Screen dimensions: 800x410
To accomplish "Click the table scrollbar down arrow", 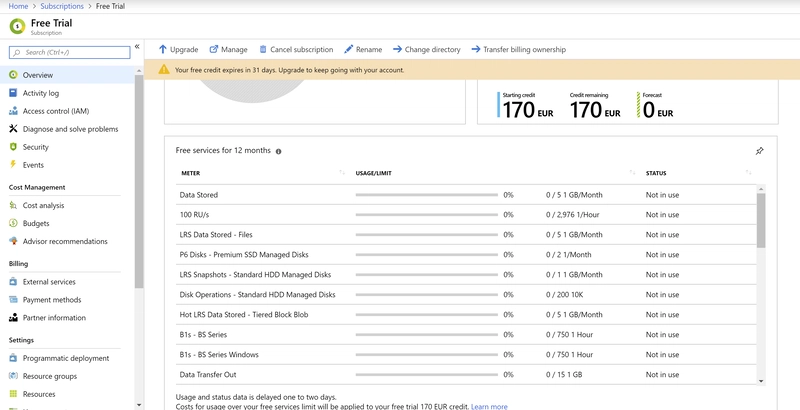I will tap(761, 381).
